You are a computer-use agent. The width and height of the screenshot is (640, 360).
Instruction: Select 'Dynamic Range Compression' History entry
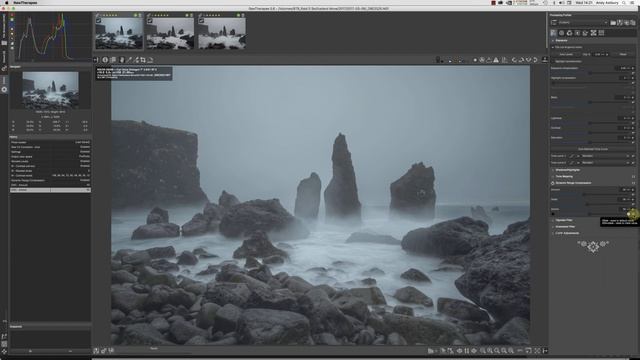(50, 180)
